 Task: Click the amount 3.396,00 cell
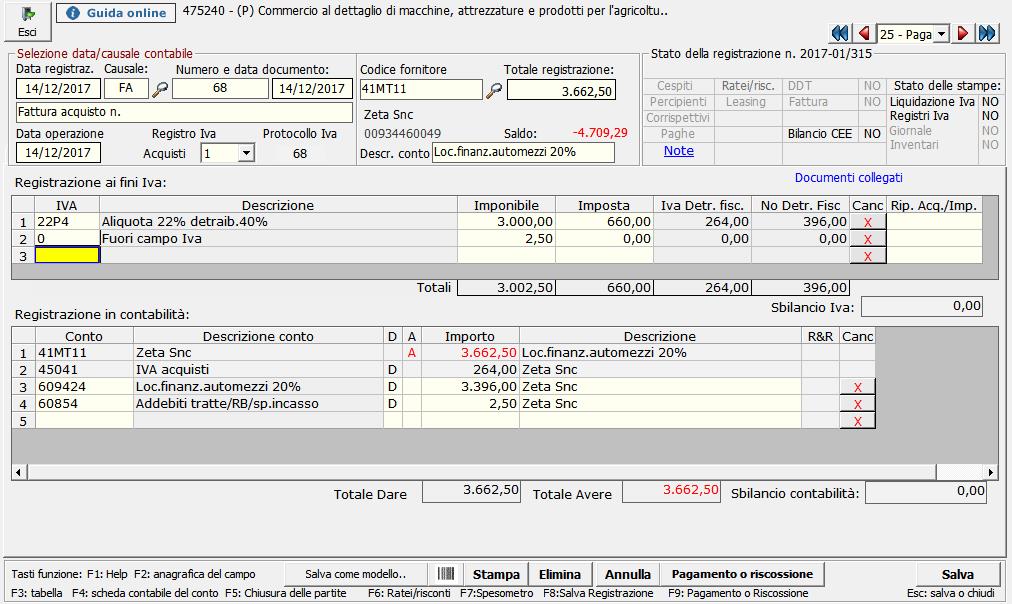[x=470, y=387]
